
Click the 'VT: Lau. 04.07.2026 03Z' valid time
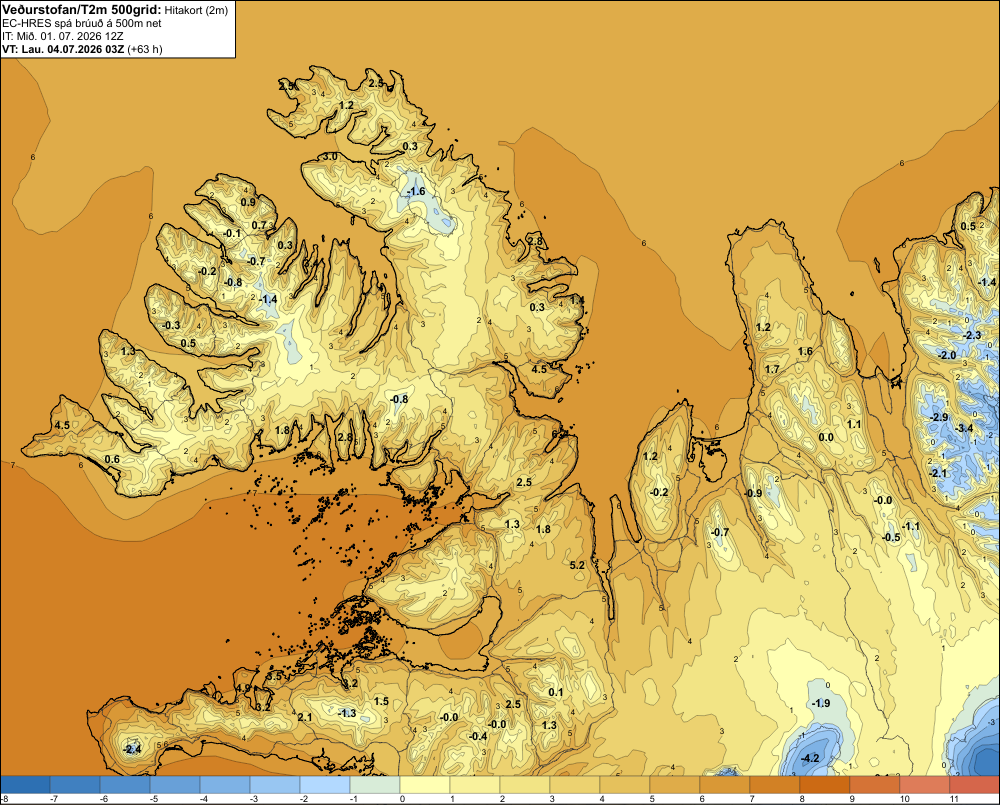click(x=63, y=49)
